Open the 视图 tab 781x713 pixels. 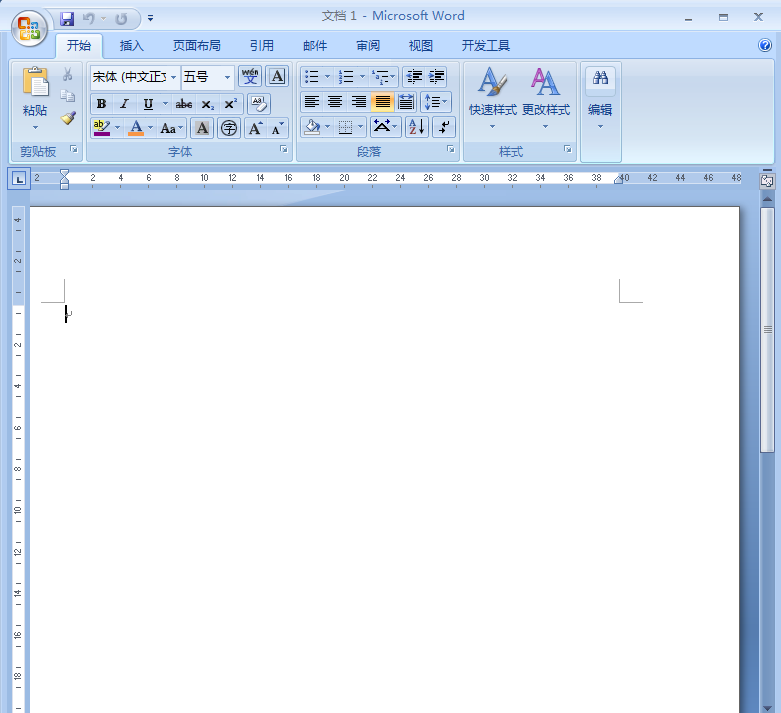tap(420, 46)
